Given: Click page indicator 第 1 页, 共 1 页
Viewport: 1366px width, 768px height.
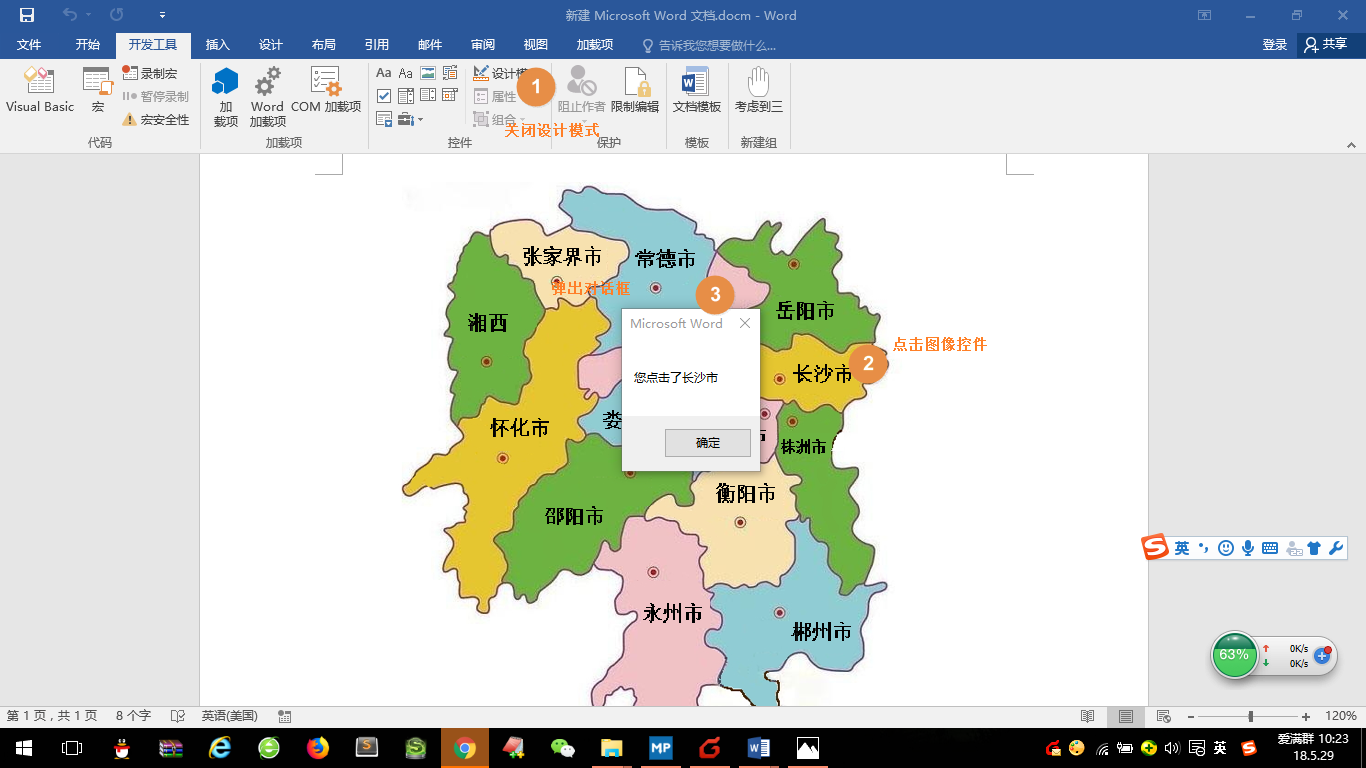Looking at the screenshot, I should pos(52,716).
